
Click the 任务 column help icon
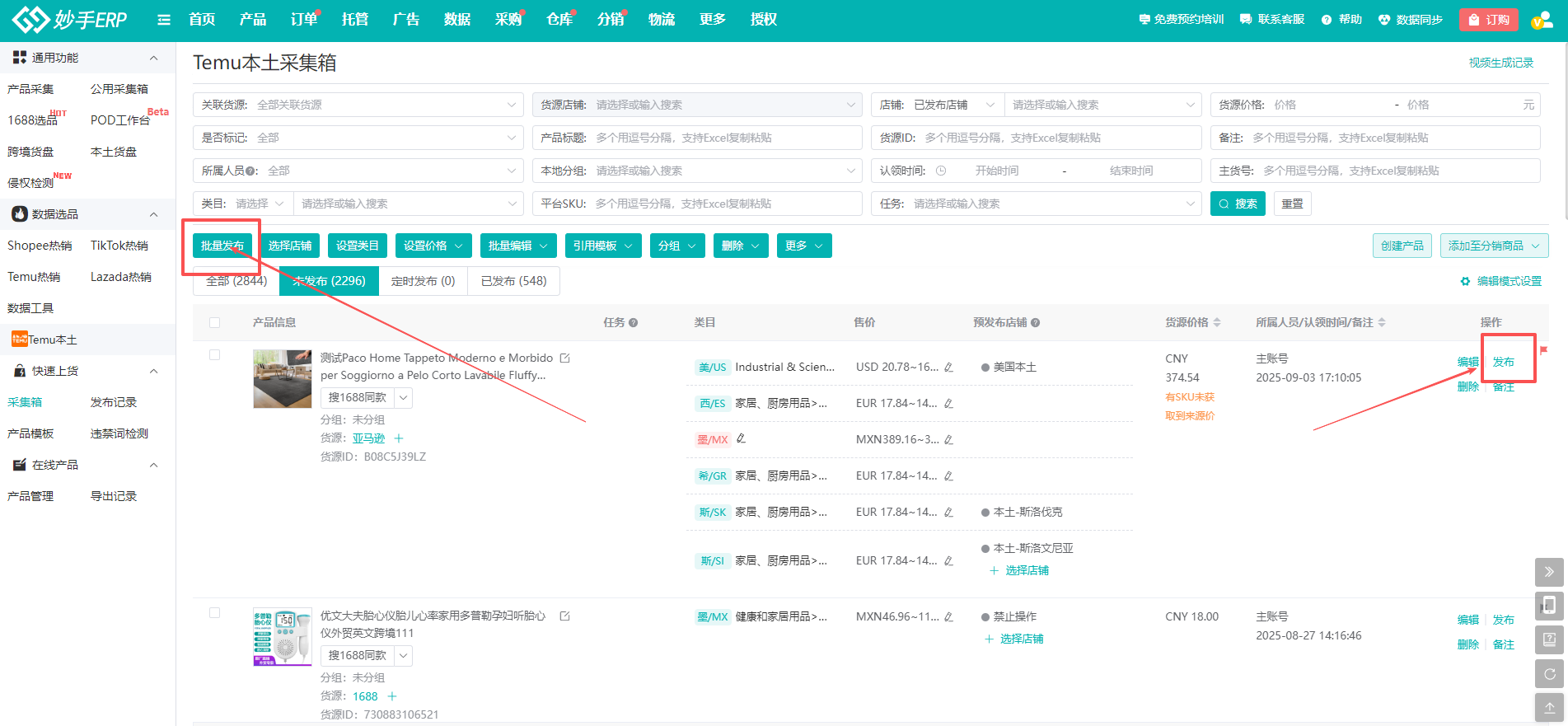tap(633, 323)
